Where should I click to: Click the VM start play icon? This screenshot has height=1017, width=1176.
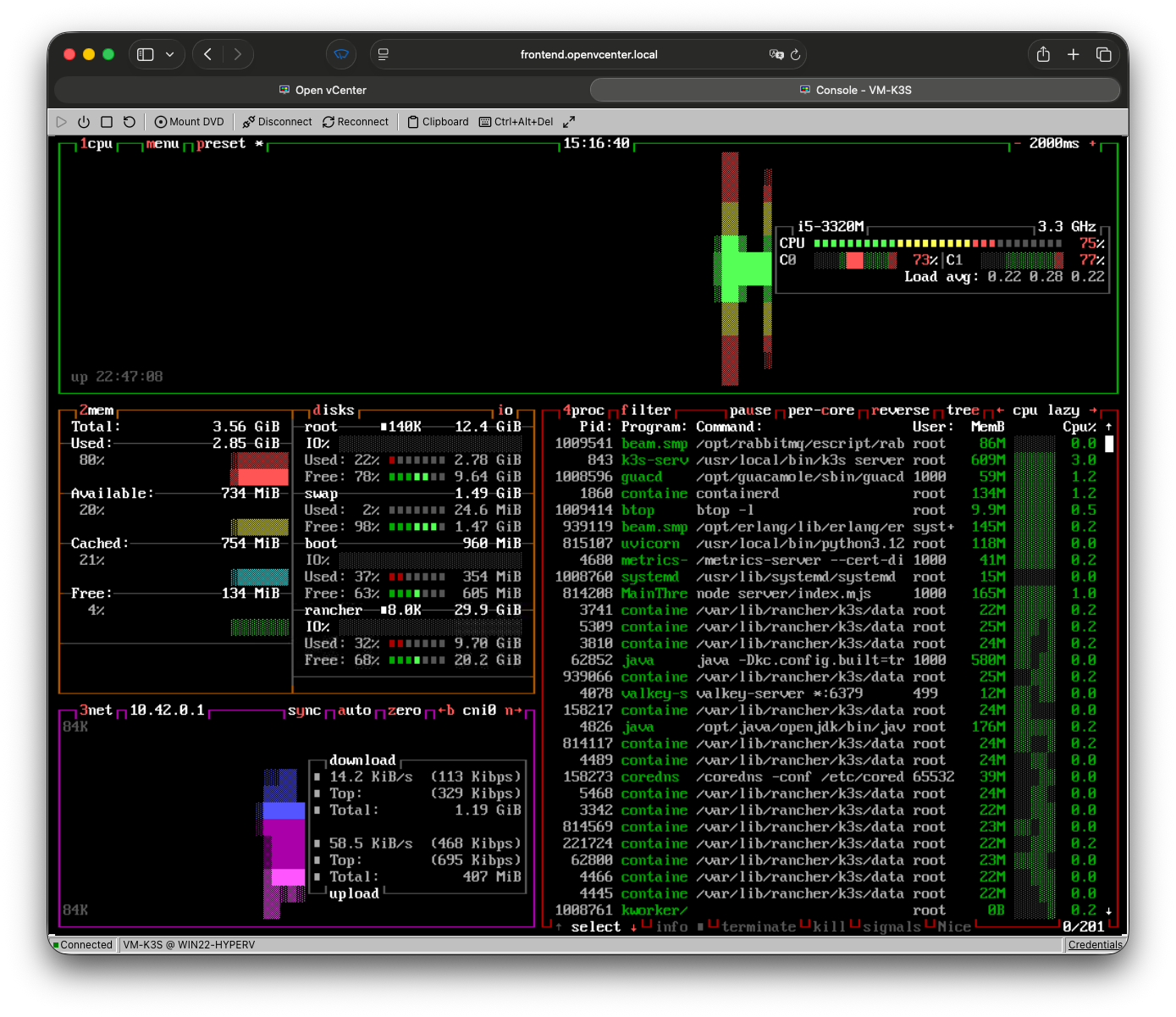tap(61, 122)
